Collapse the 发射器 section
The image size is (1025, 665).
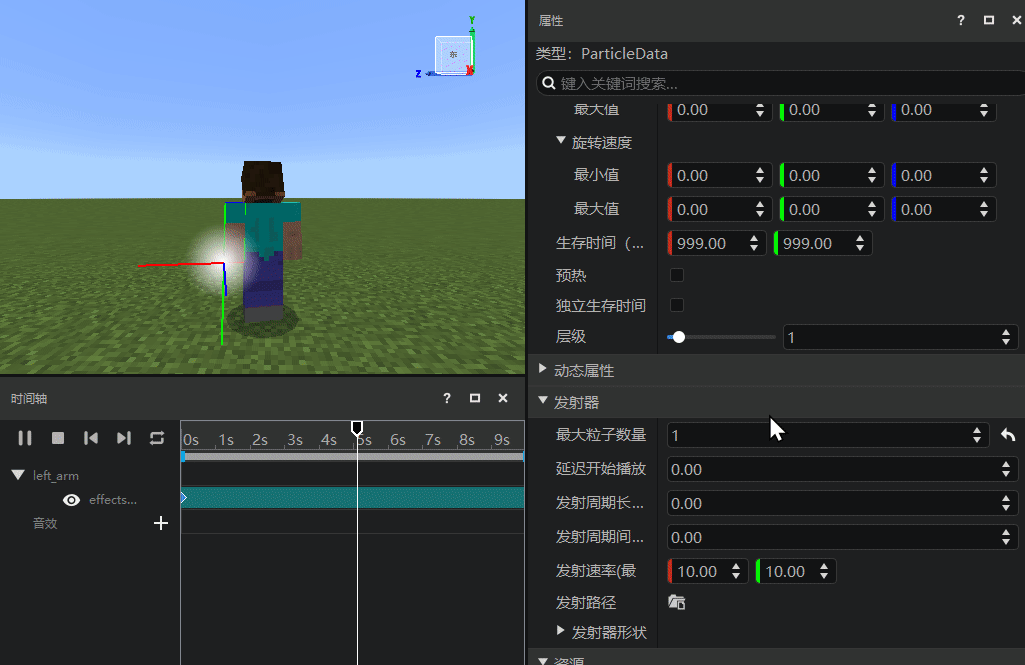click(543, 400)
